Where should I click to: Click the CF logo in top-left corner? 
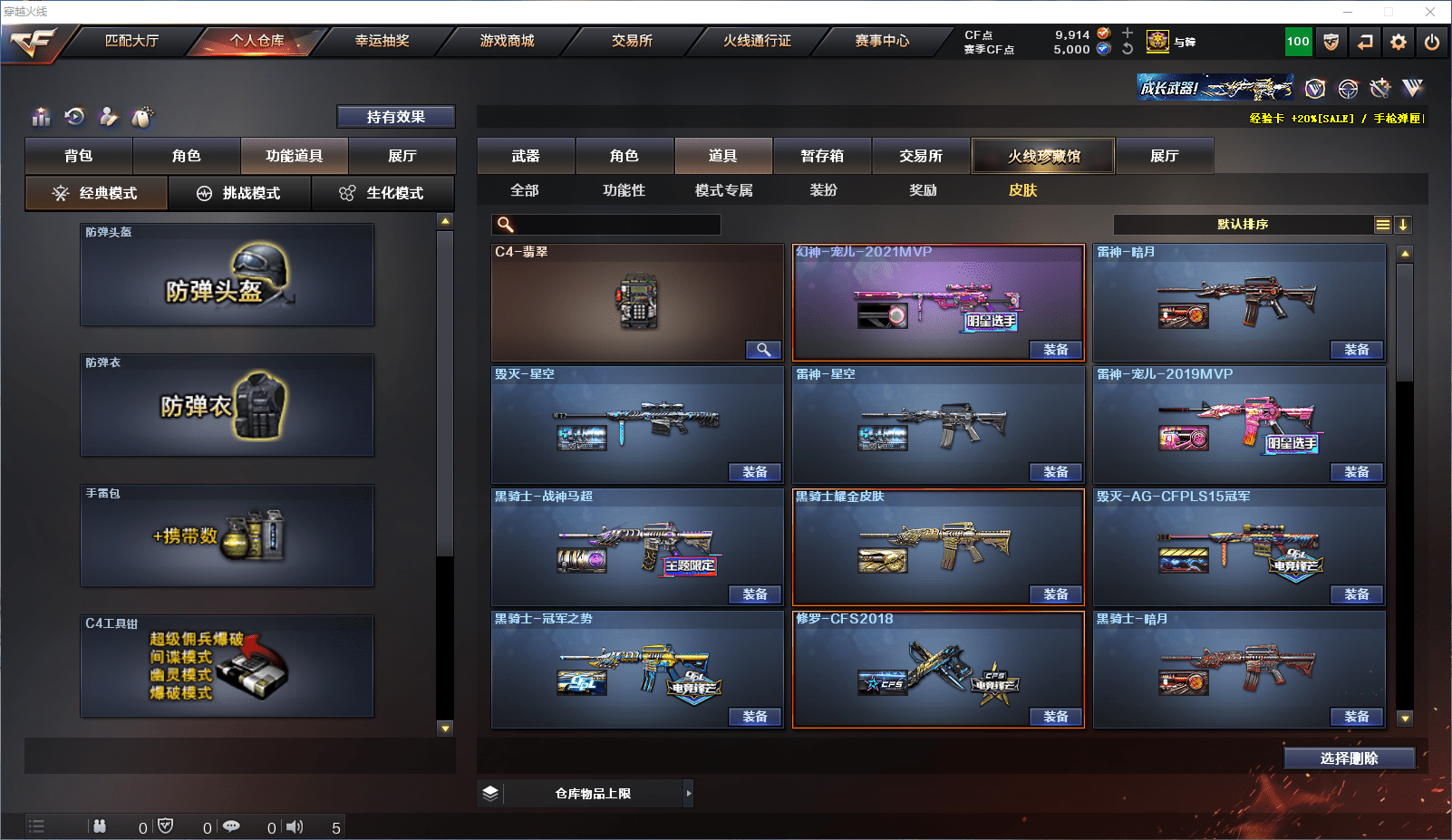click(33, 43)
